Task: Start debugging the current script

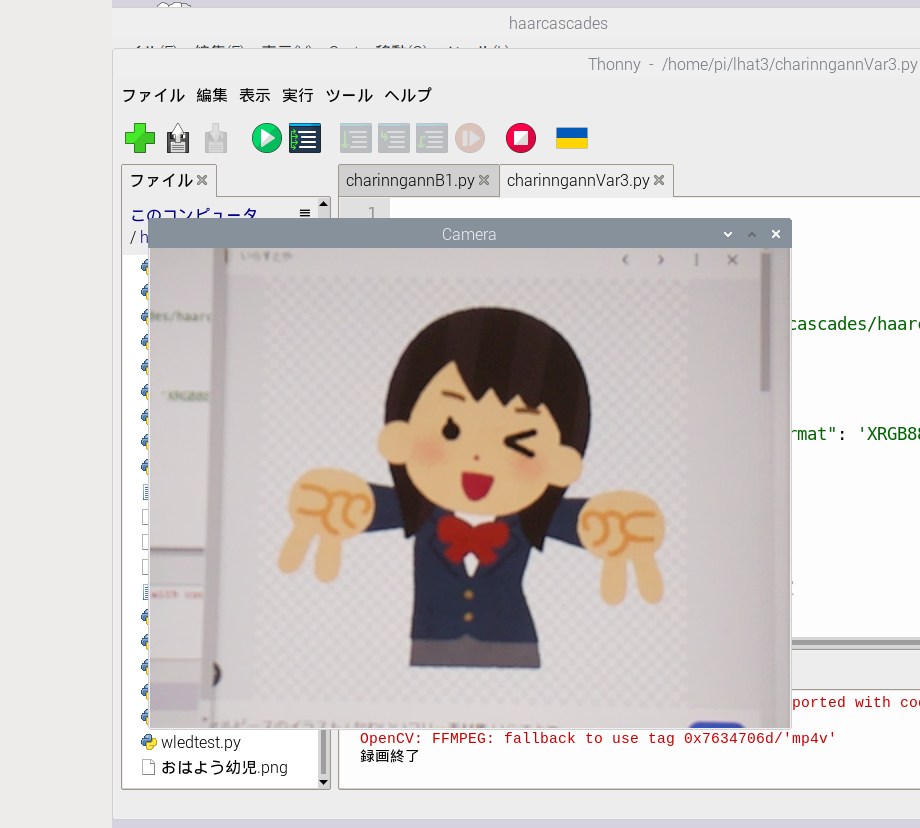Action: pyautogui.click(x=304, y=138)
